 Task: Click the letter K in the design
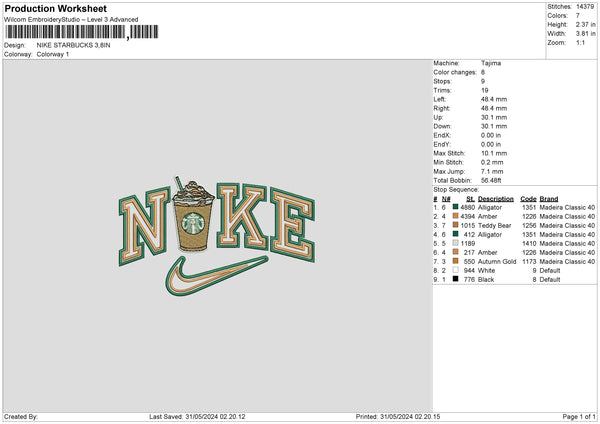click(x=242, y=216)
